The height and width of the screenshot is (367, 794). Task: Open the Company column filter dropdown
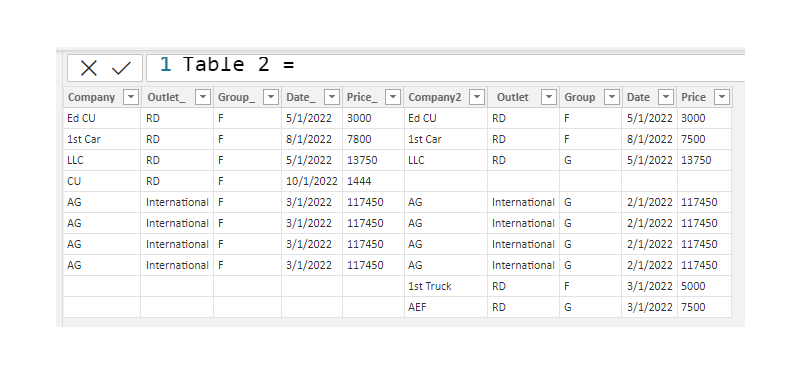pos(131,97)
